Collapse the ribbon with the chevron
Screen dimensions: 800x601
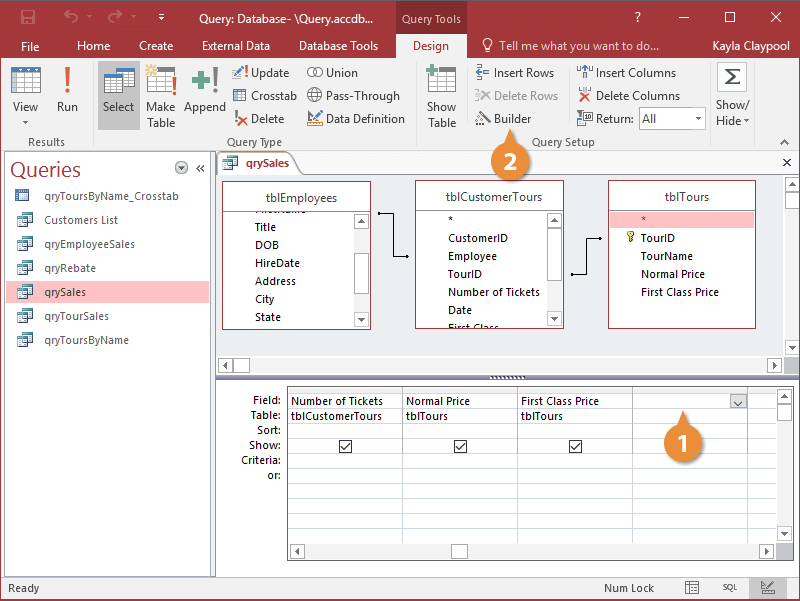pos(784,142)
